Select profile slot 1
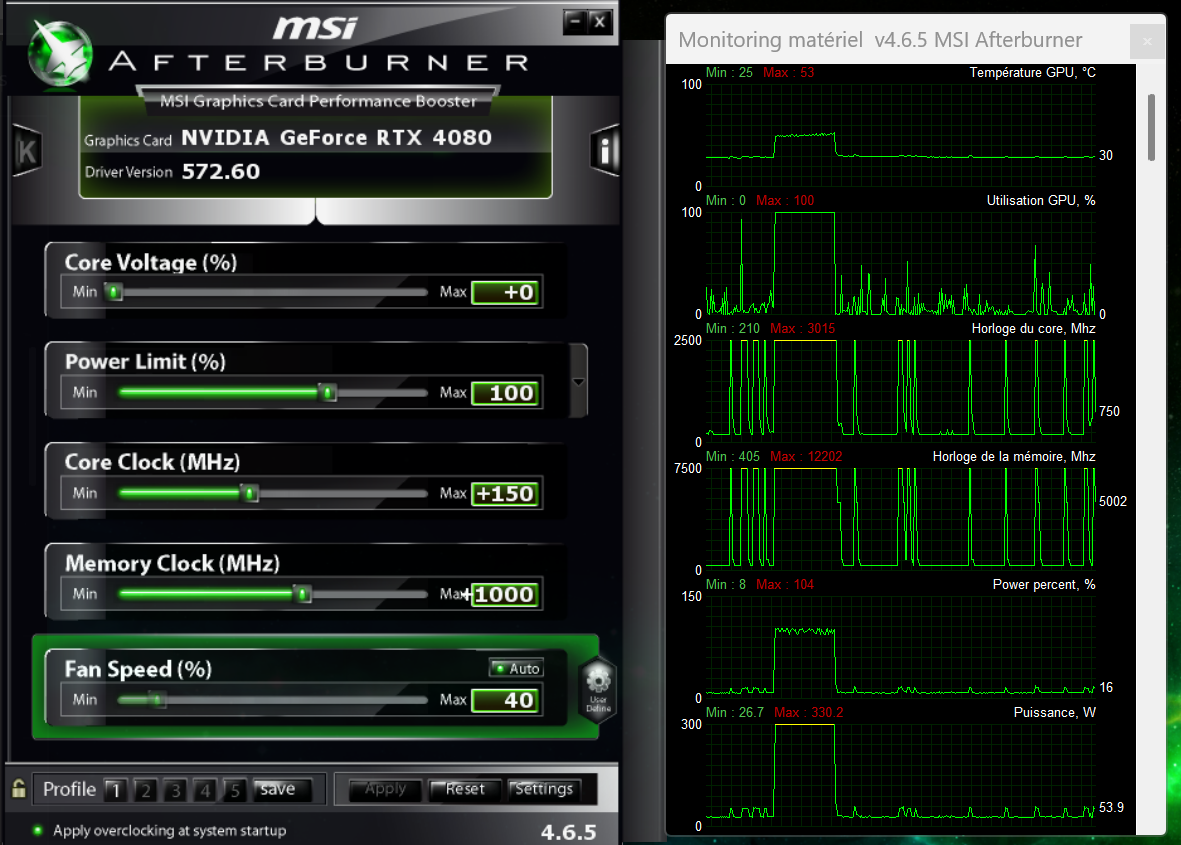Screen dimensions: 1181x845 [115, 790]
